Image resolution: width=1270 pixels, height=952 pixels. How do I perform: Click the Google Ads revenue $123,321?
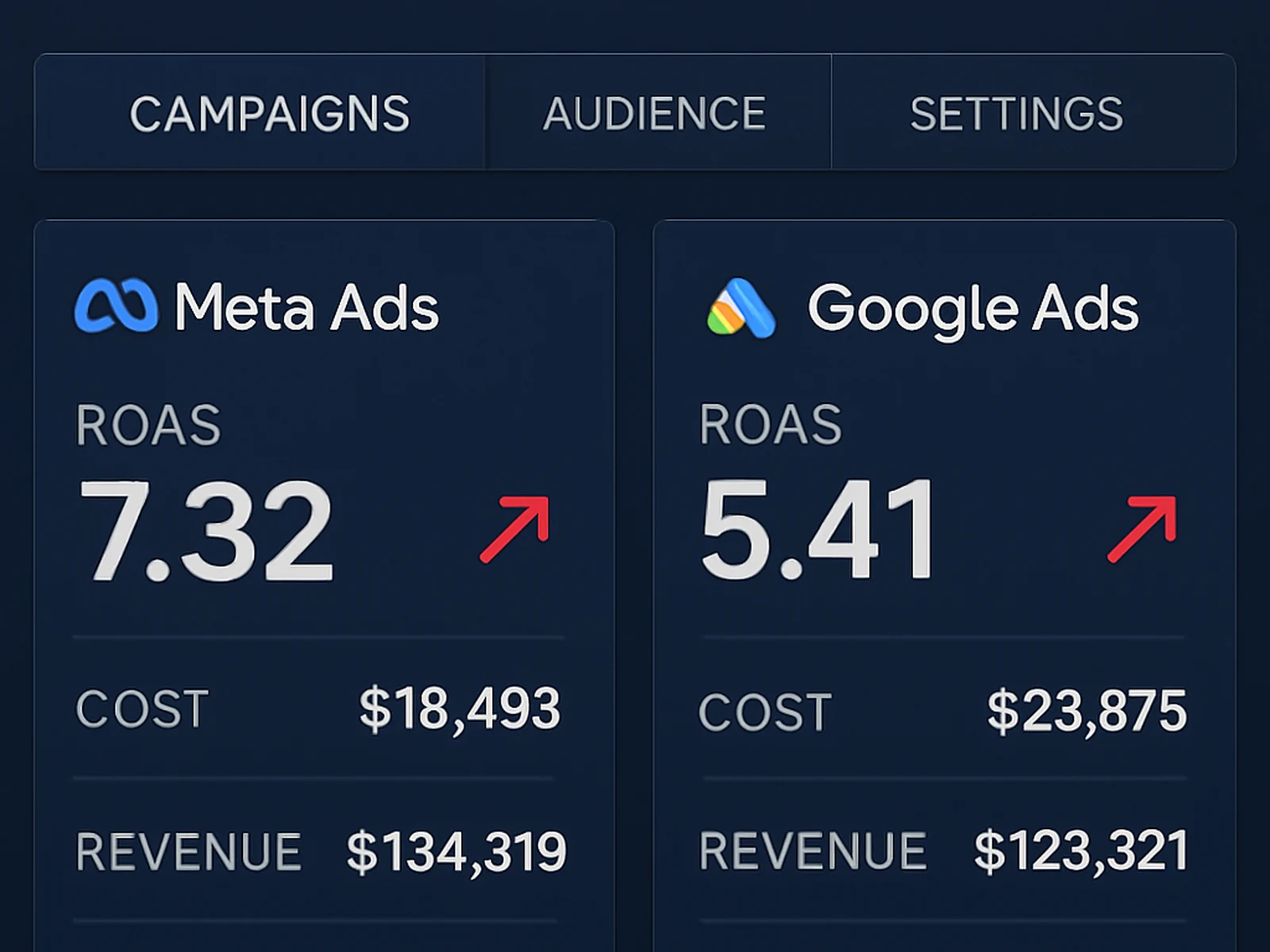[1081, 851]
